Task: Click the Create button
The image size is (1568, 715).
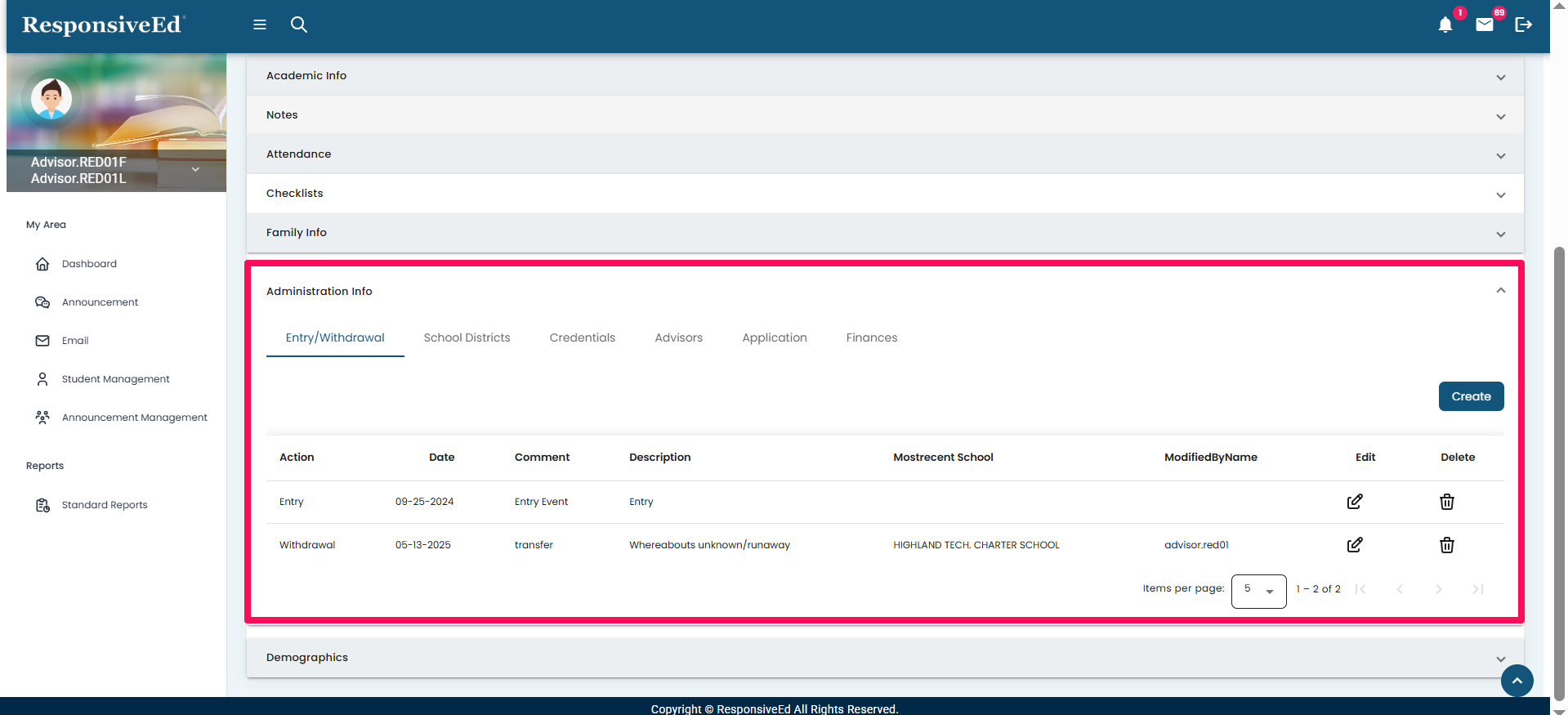Action: coord(1471,396)
